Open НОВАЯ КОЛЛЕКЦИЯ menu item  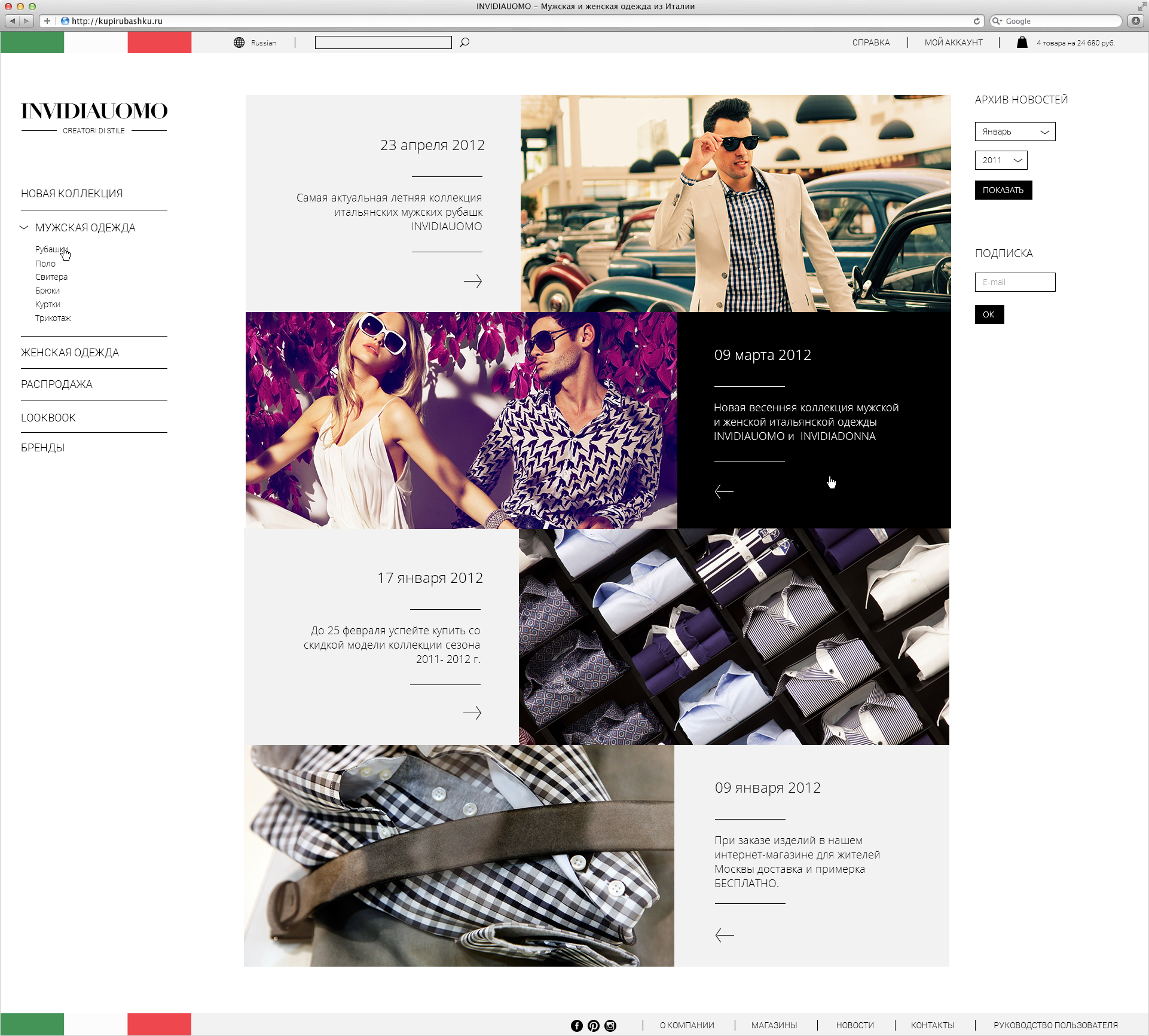tap(72, 194)
